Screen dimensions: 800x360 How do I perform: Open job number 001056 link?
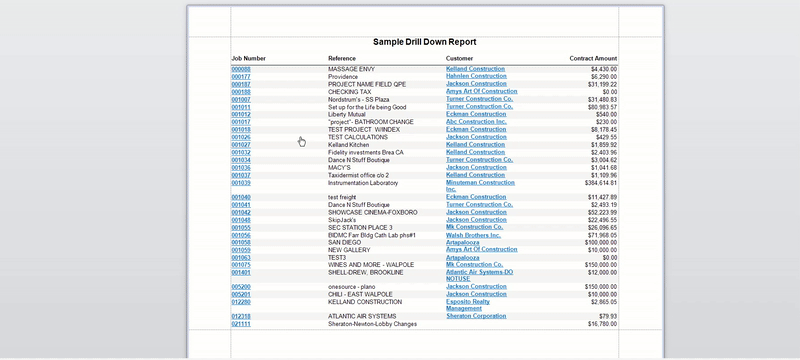[x=241, y=236]
